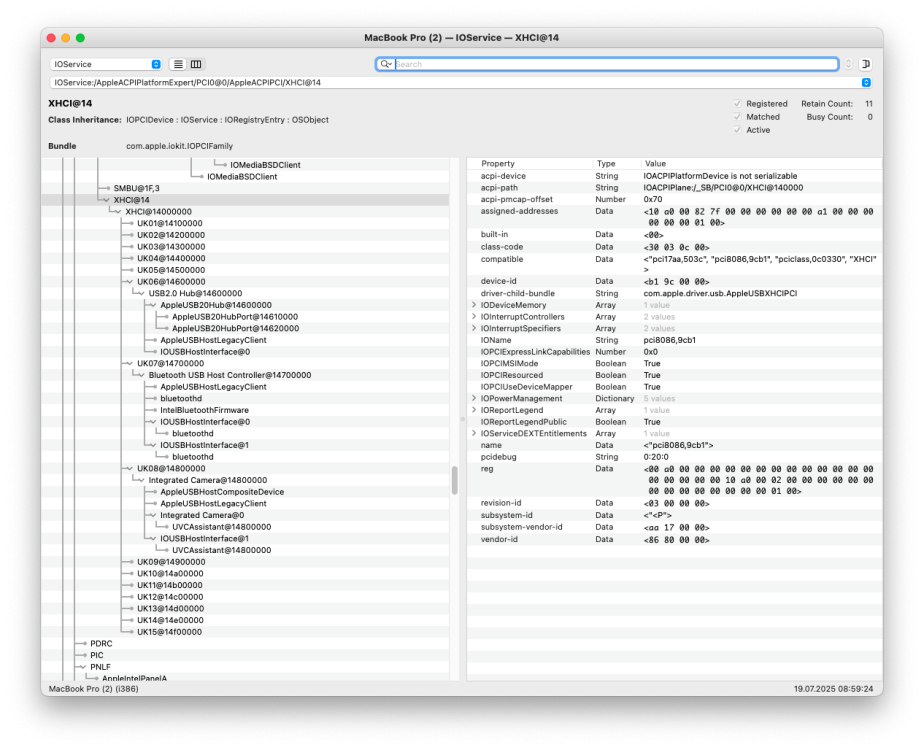Select AppleUSB20HubPort@14610000

(x=235, y=317)
